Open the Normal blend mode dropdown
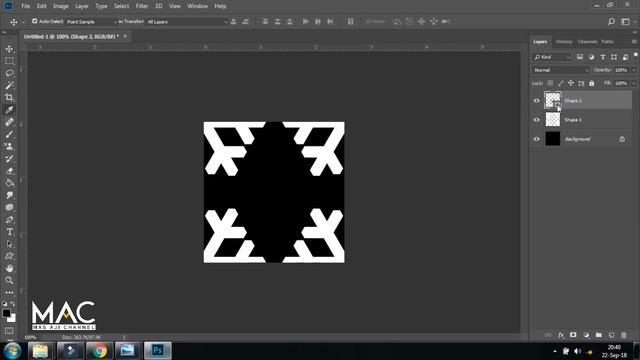Viewport: 640px width, 360px height. [561, 70]
